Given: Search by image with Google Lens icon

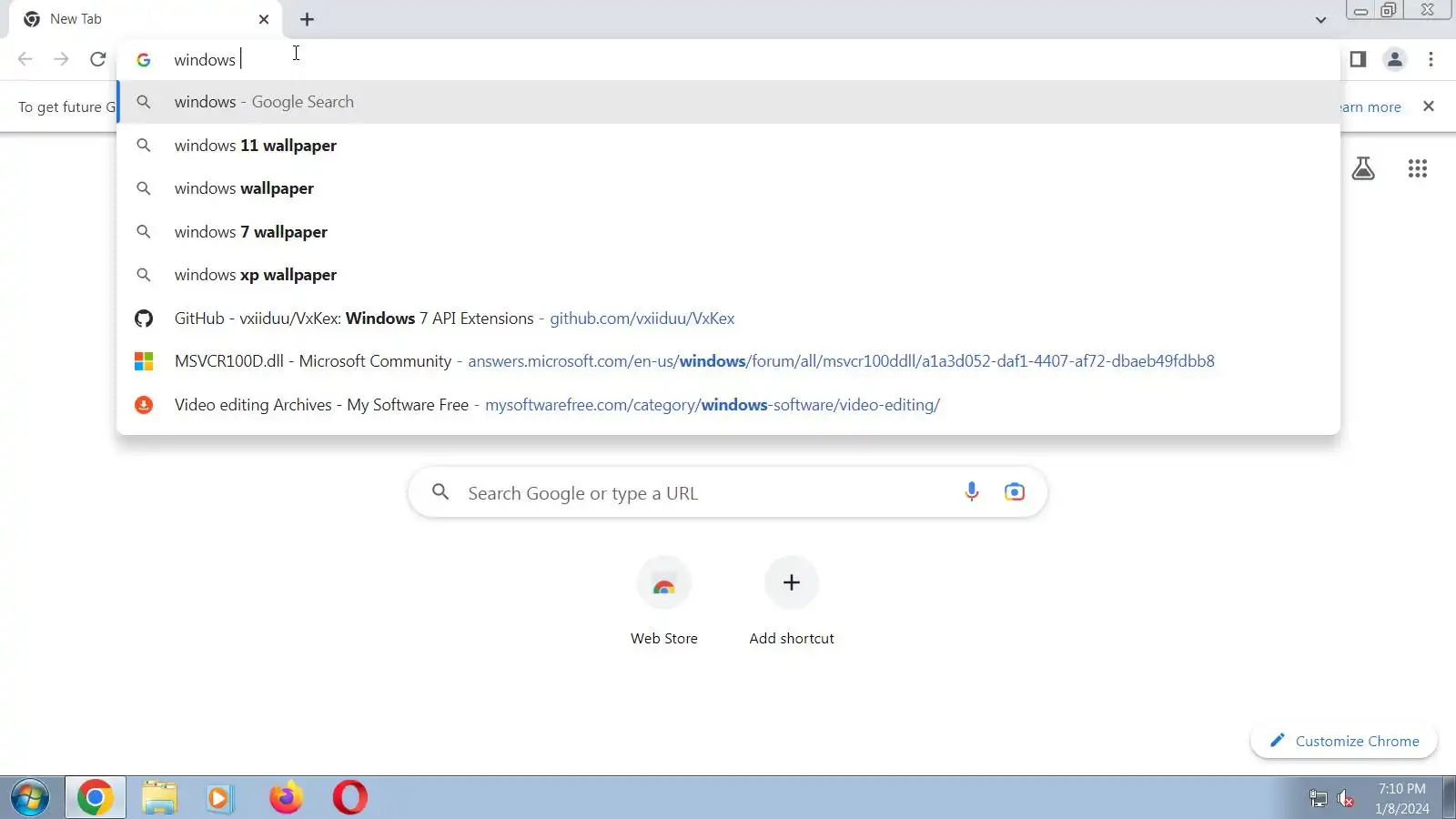Looking at the screenshot, I should click(x=1015, y=492).
